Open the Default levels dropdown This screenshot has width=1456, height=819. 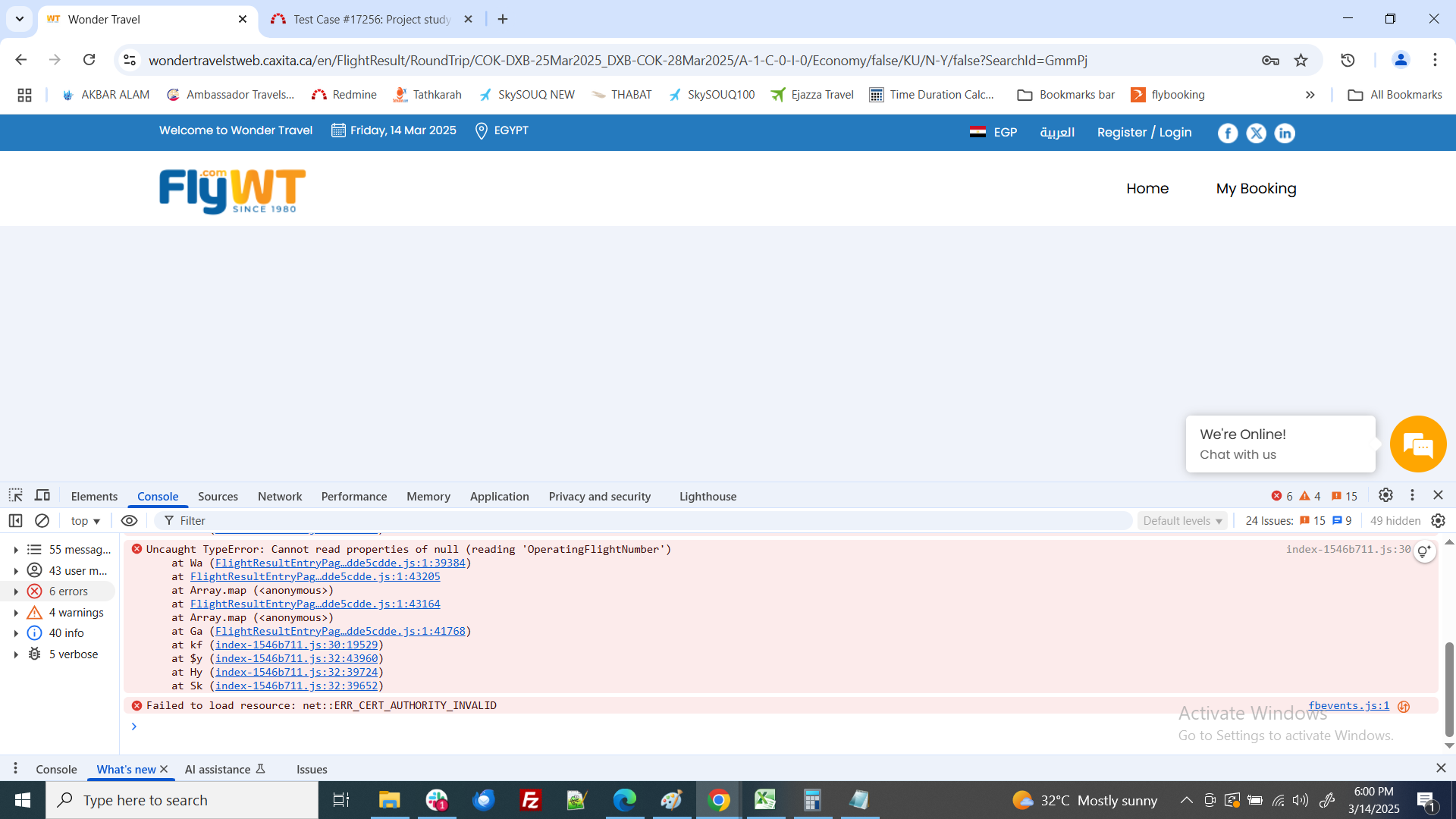(1181, 520)
